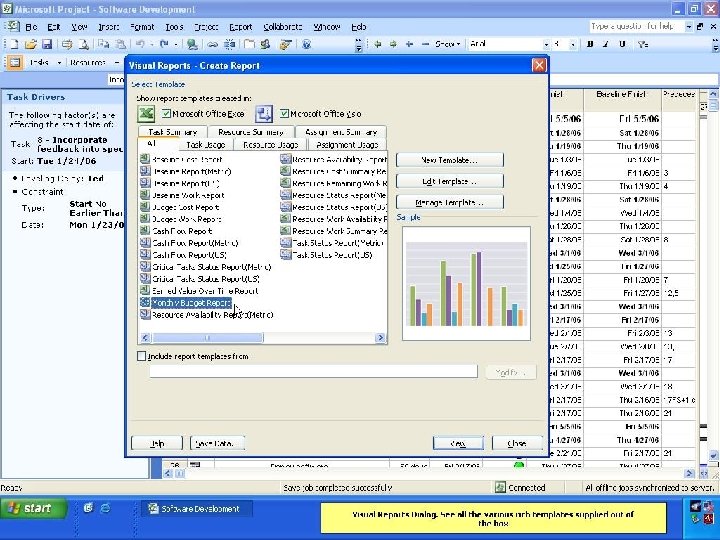The height and width of the screenshot is (540, 720).
Task: Open the Windows Start button
Action: click(34, 508)
